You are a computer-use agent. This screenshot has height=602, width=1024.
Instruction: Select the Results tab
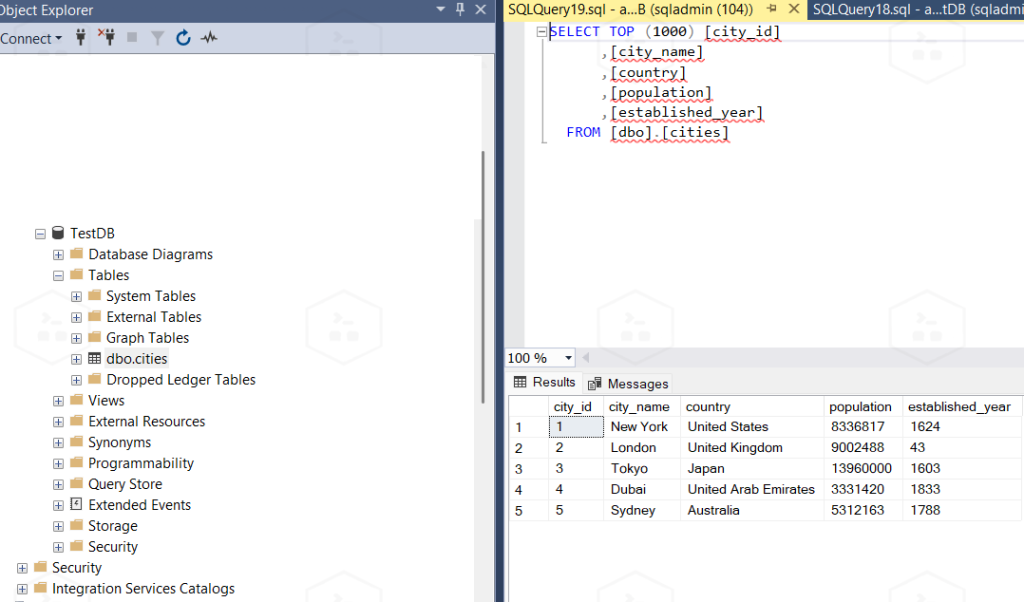click(545, 382)
